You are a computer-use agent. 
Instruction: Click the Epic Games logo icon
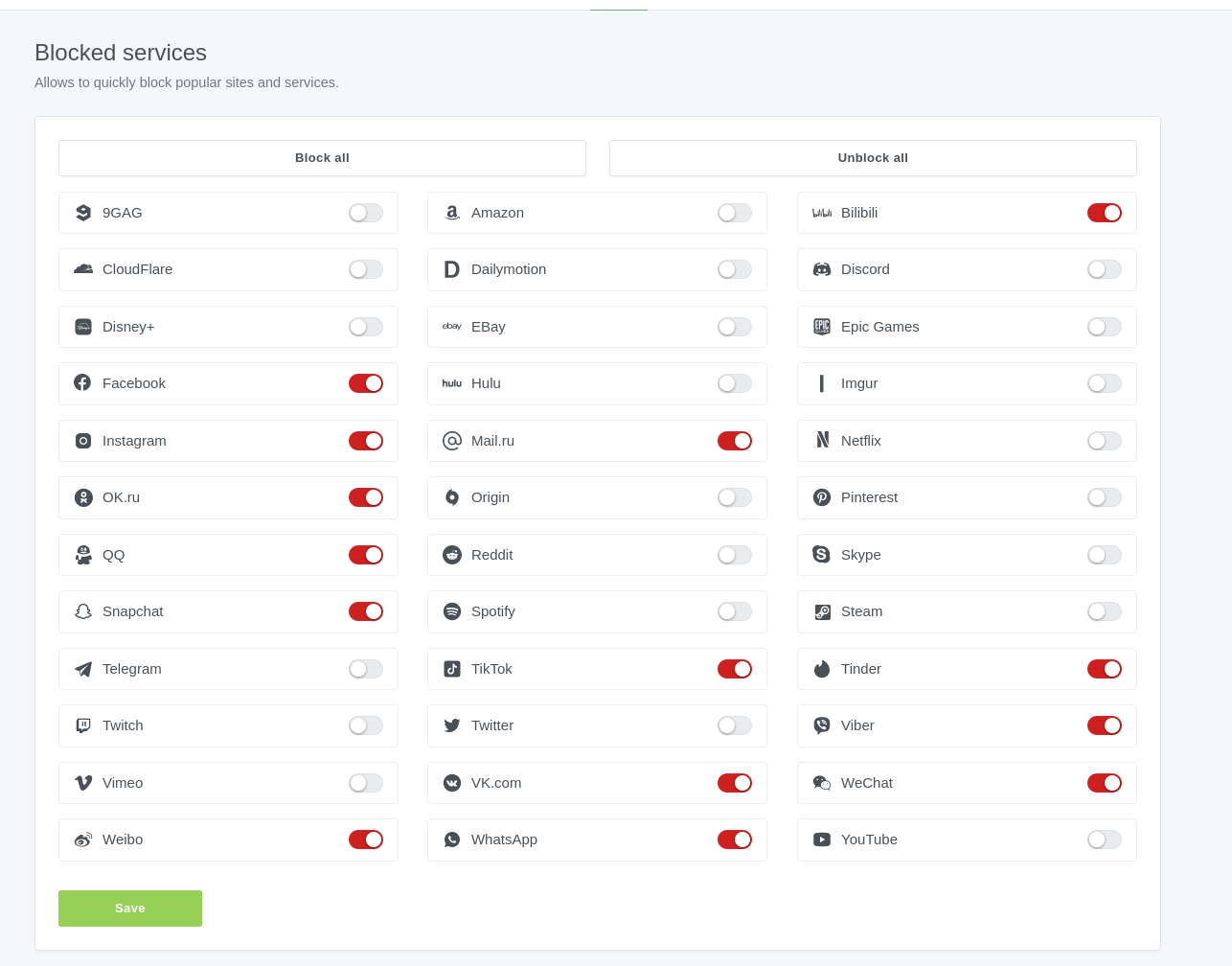click(822, 327)
